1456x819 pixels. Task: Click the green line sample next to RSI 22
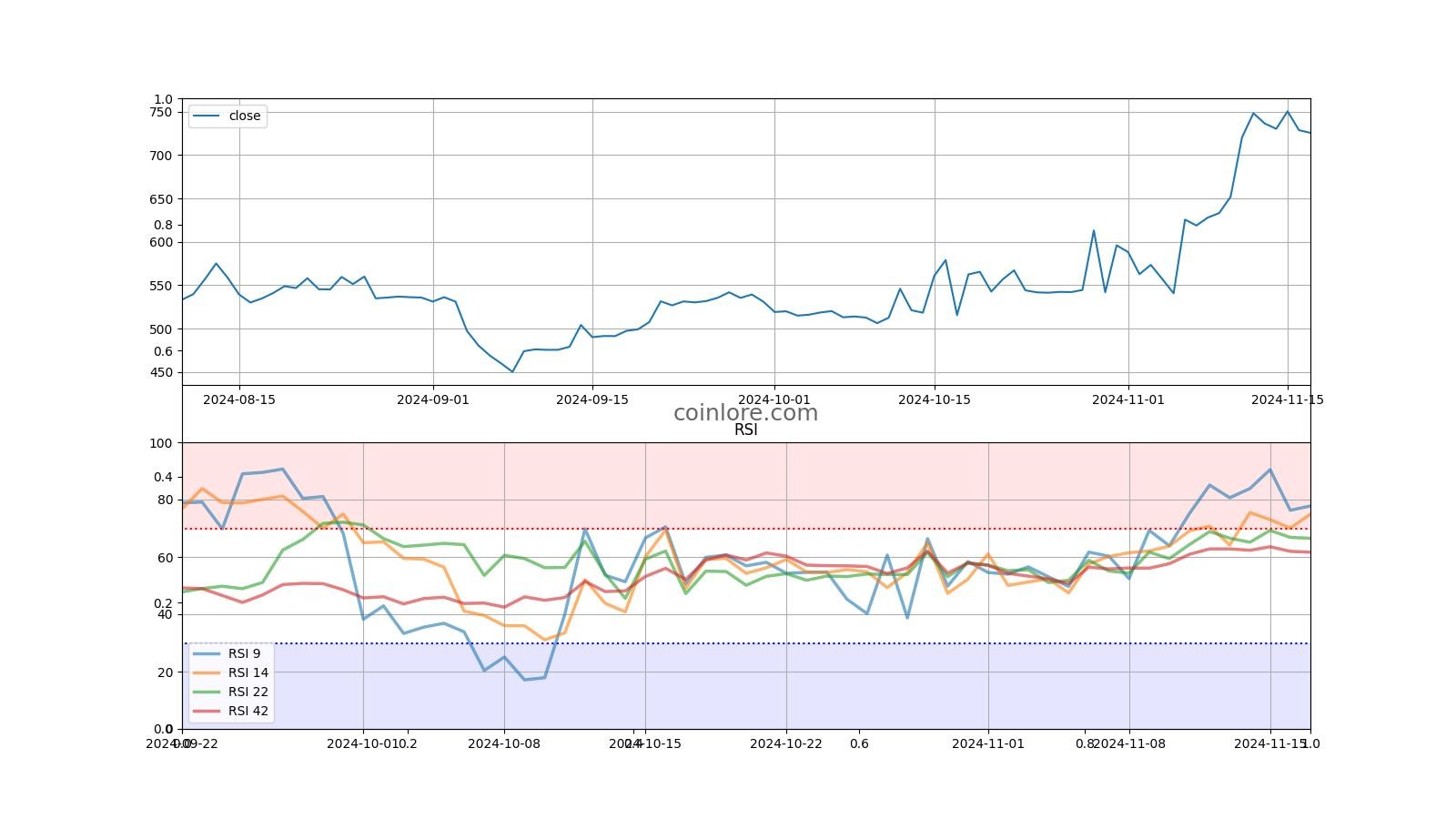coord(207,692)
